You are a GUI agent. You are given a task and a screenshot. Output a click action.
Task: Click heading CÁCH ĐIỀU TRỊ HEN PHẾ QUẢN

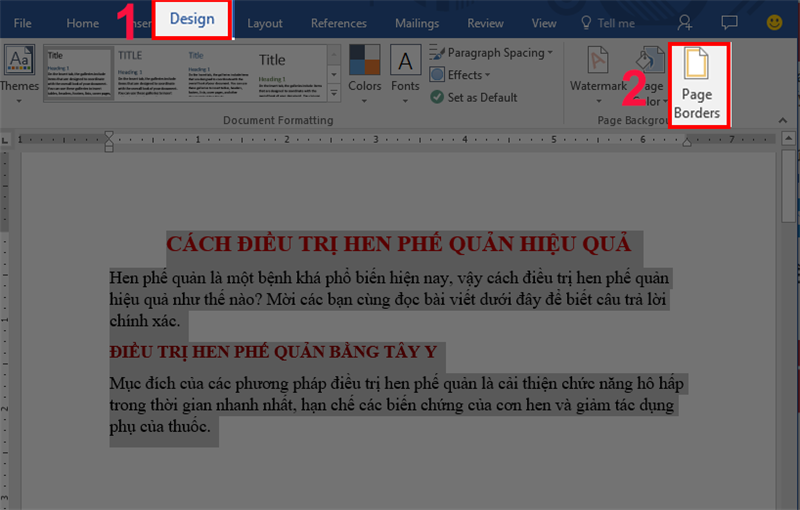pos(398,244)
